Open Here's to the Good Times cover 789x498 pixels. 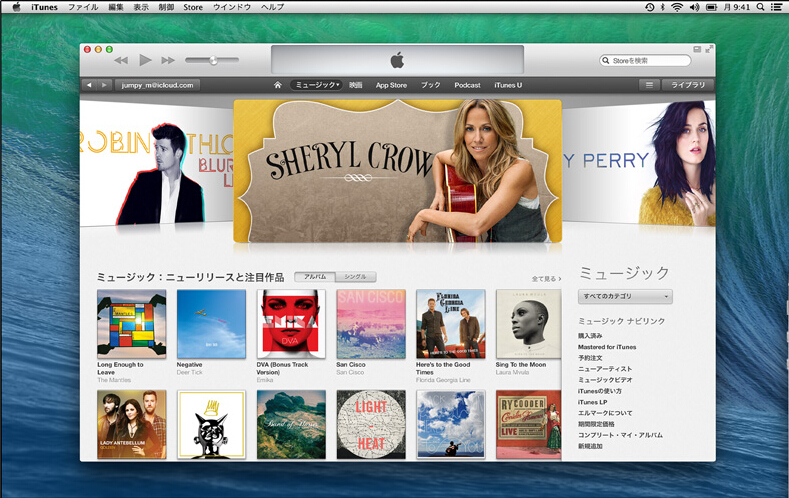451,324
